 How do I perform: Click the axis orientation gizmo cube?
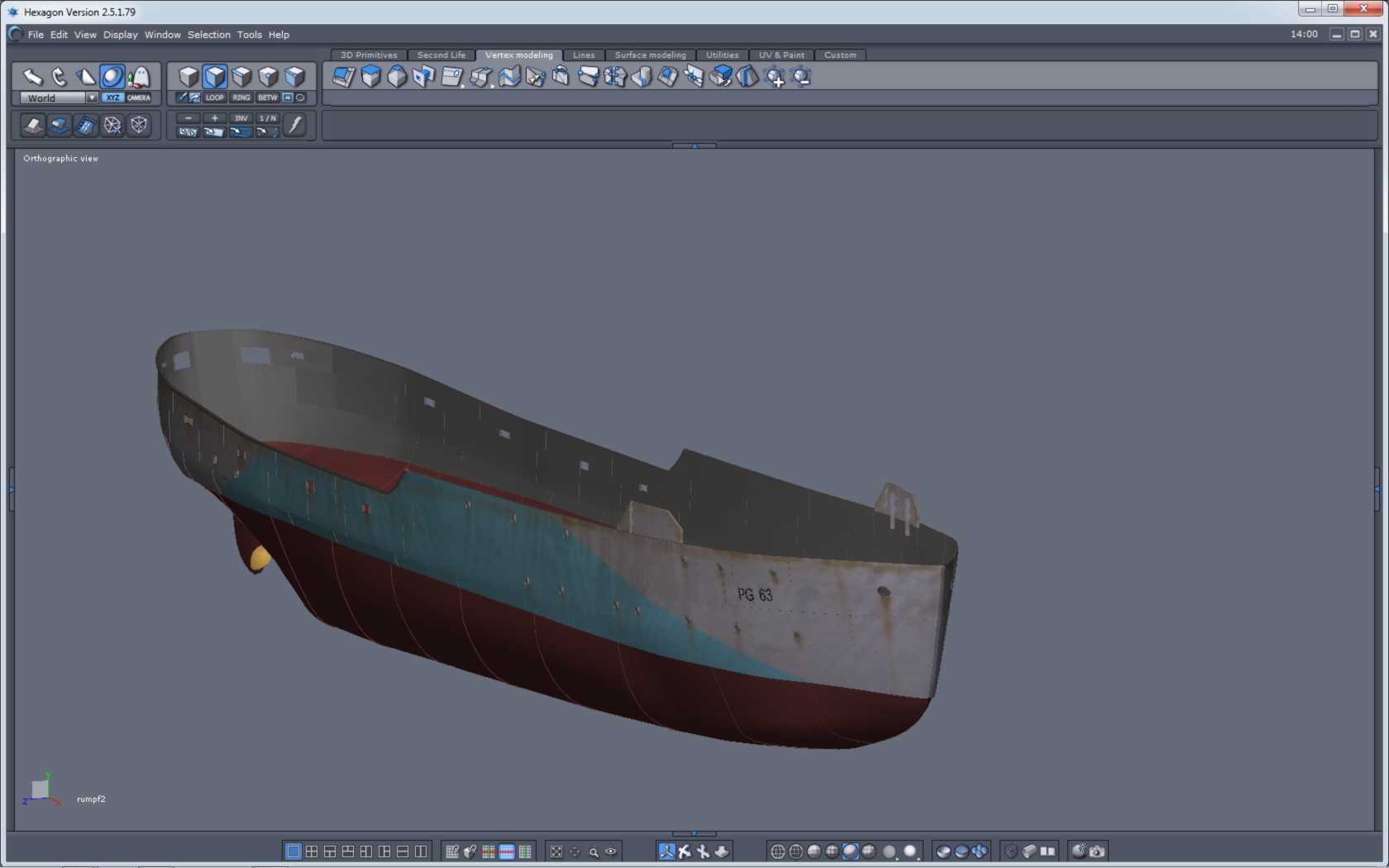[40, 789]
